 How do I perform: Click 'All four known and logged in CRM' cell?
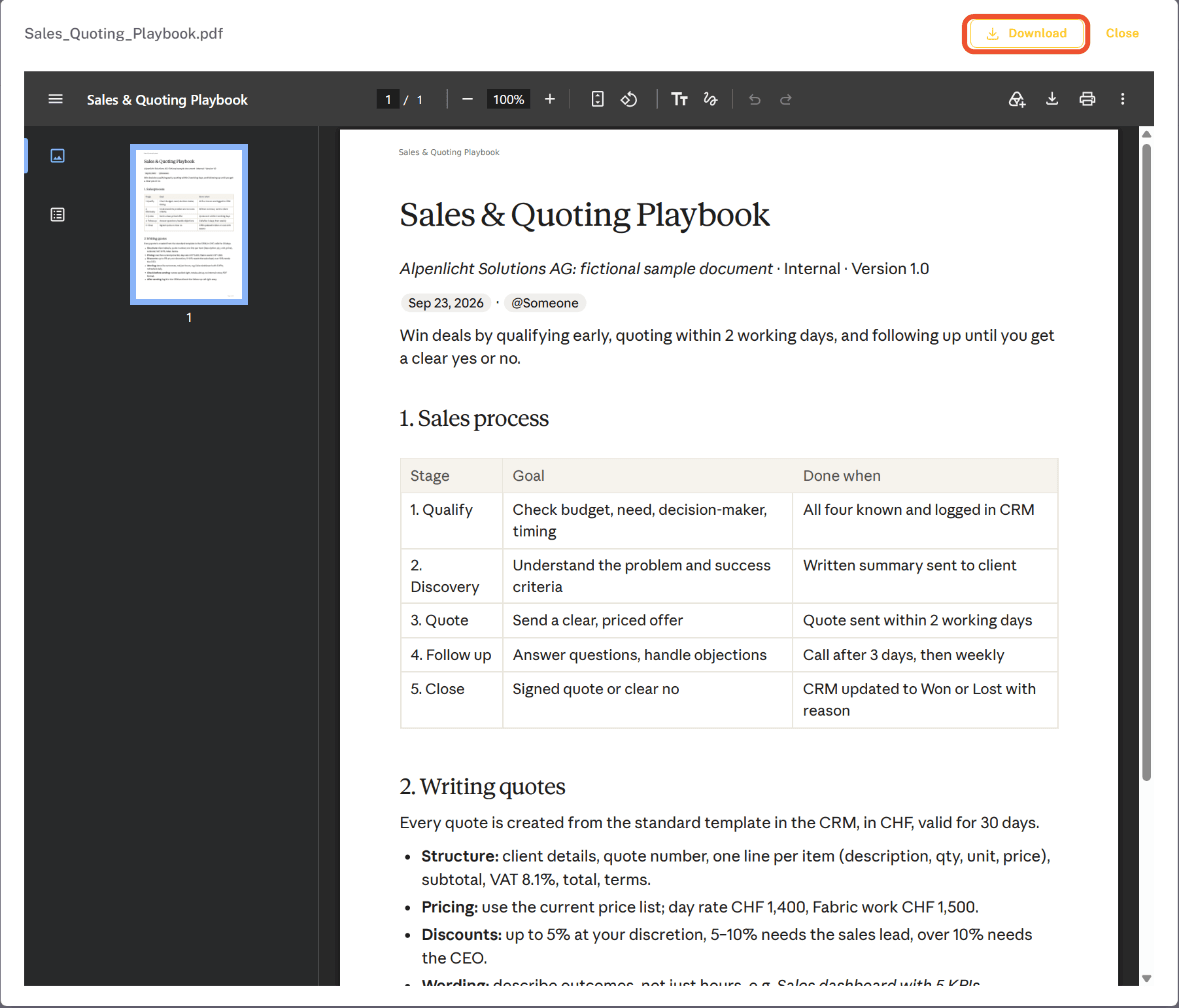tap(925, 520)
